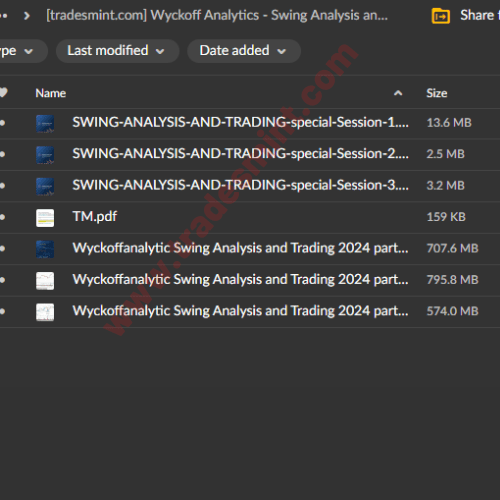The width and height of the screenshot is (500, 500).
Task: Click the thumbnail of the 795.8 MB video
Action: tap(45, 281)
